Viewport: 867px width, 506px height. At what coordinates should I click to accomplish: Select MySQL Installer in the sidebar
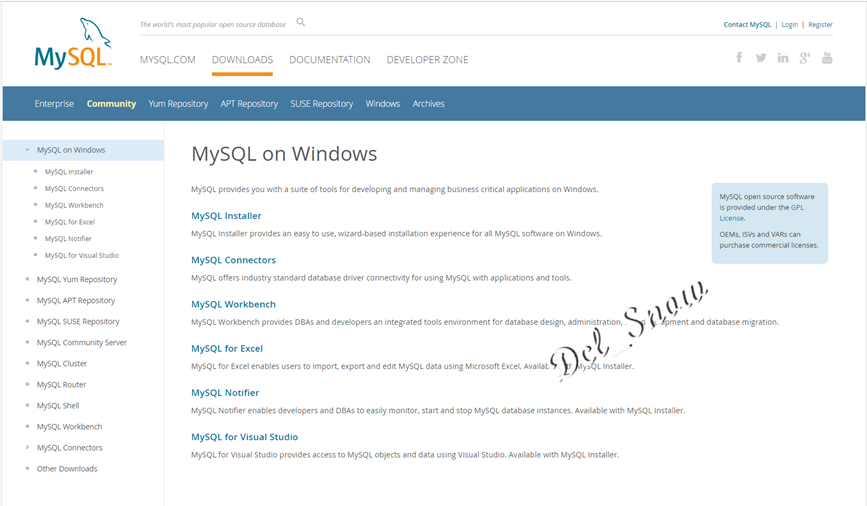click(x=69, y=172)
